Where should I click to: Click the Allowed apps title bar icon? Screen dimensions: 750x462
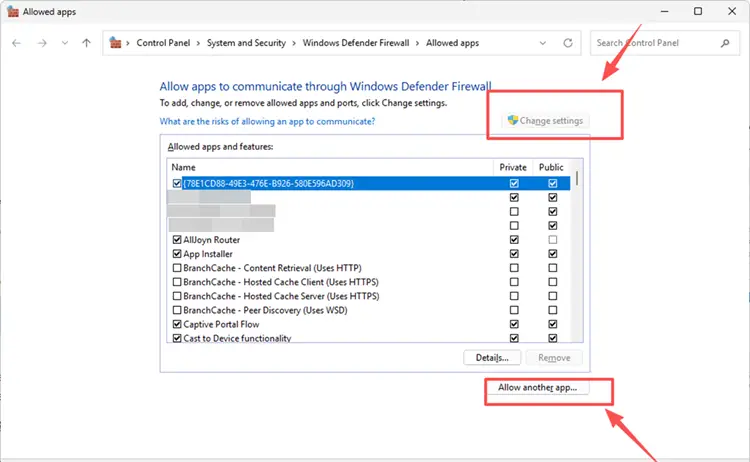(x=12, y=11)
